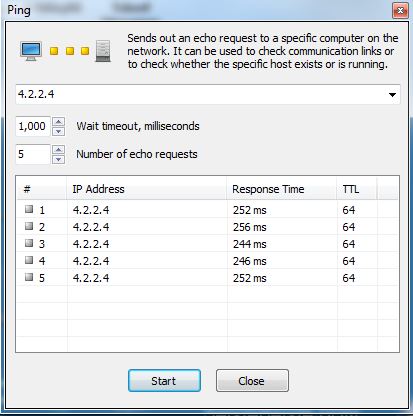413x416 pixels.
Task: Increase the wait timeout value
Action: 58,122
